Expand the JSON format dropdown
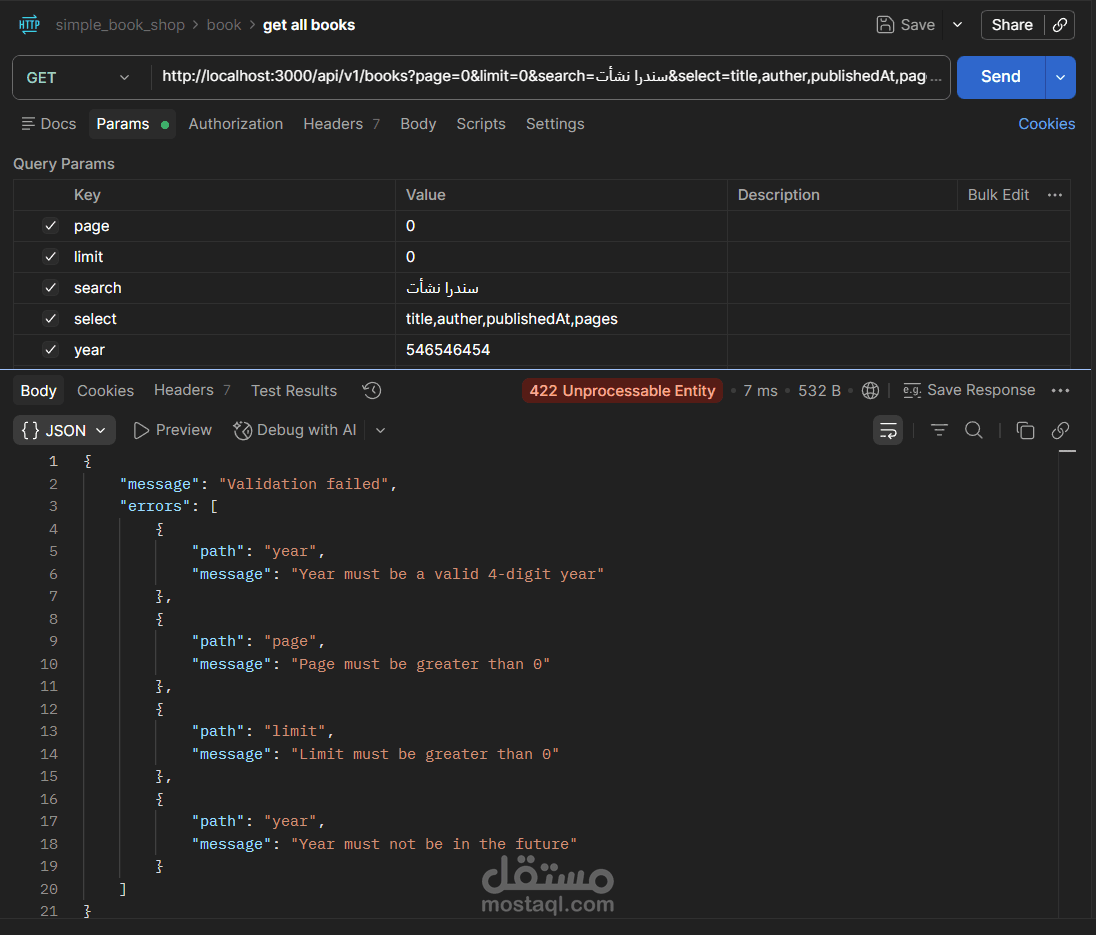 pyautogui.click(x=65, y=430)
